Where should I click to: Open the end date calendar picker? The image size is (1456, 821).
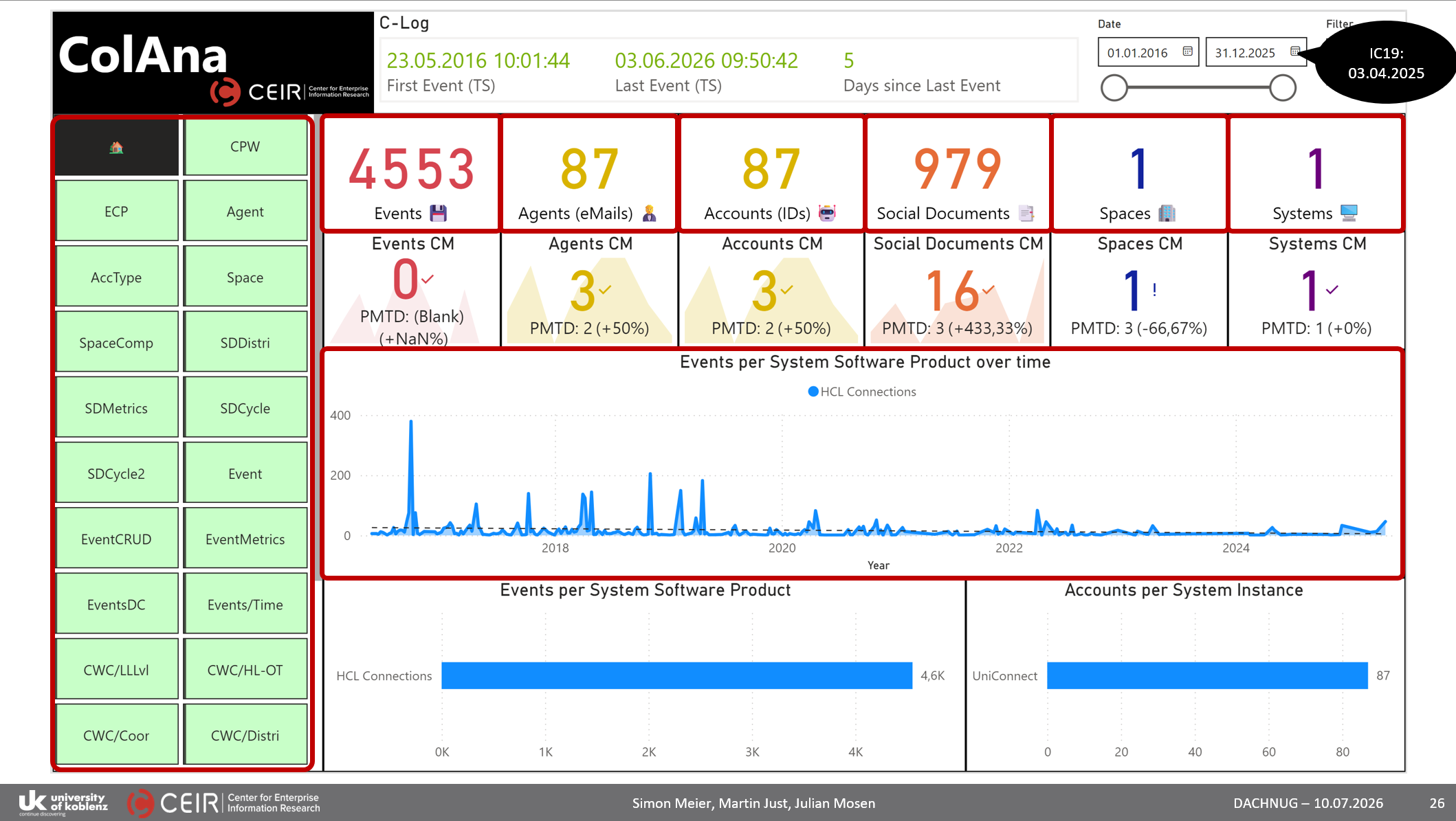click(x=1294, y=52)
